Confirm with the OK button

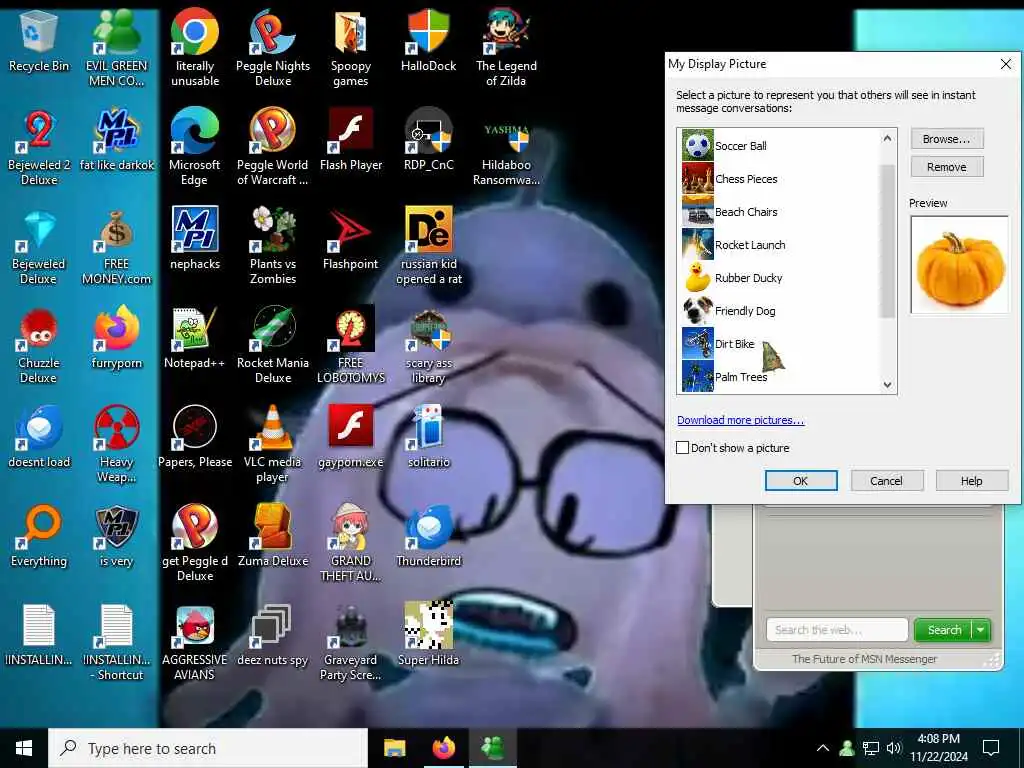pos(801,481)
